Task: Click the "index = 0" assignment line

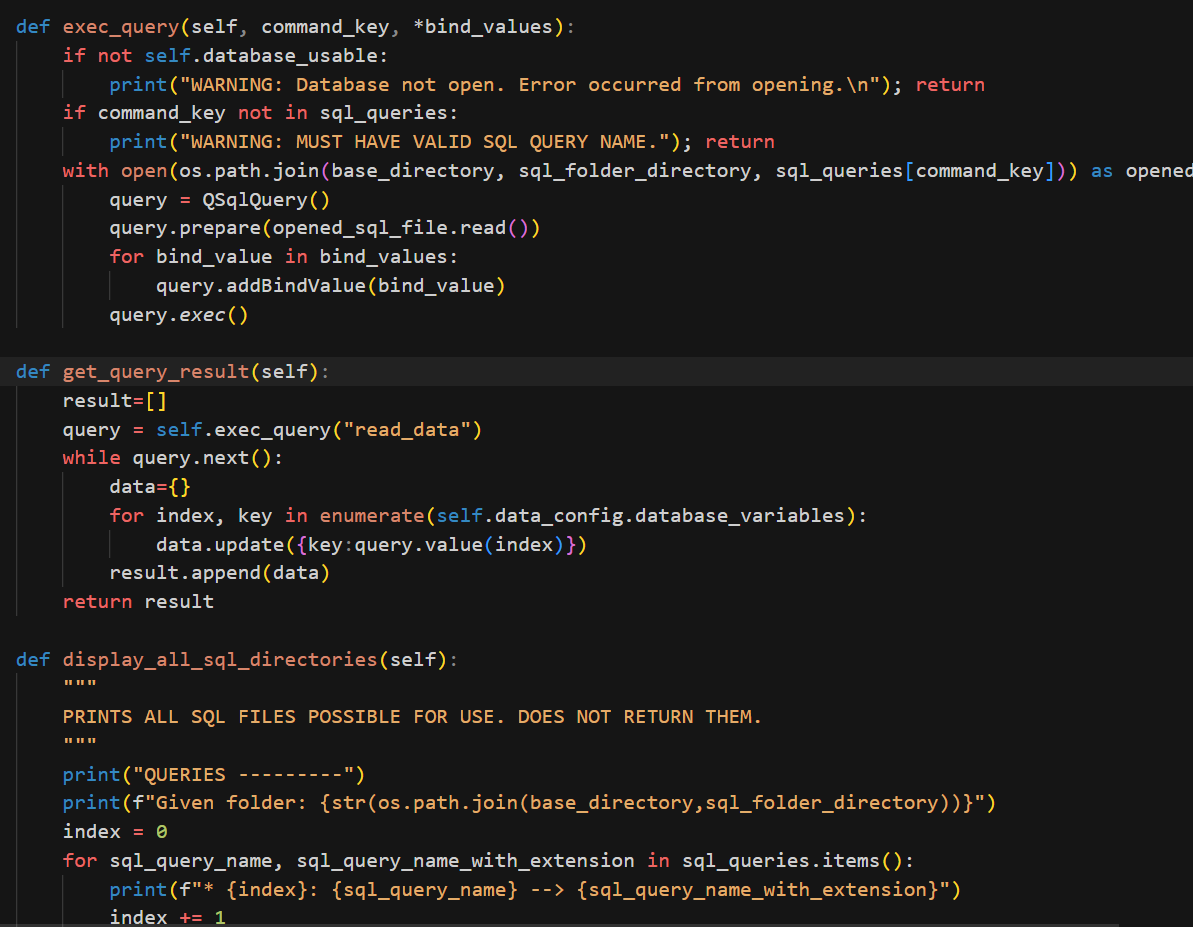Action: (x=115, y=832)
